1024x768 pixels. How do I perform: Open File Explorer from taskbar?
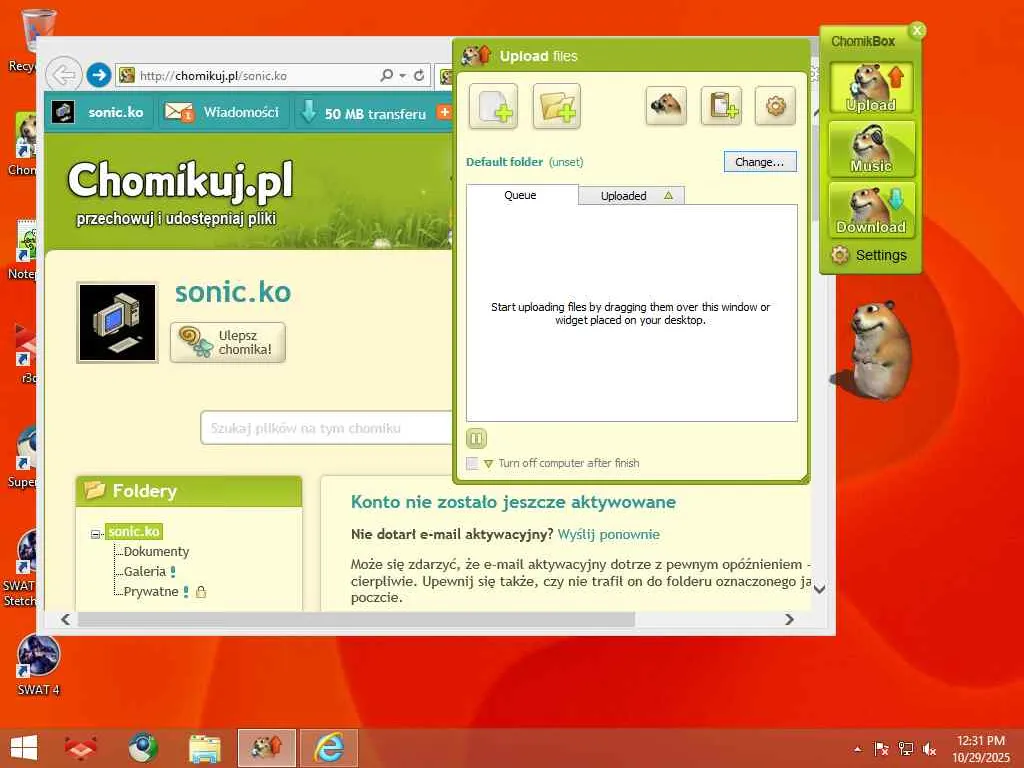point(205,748)
